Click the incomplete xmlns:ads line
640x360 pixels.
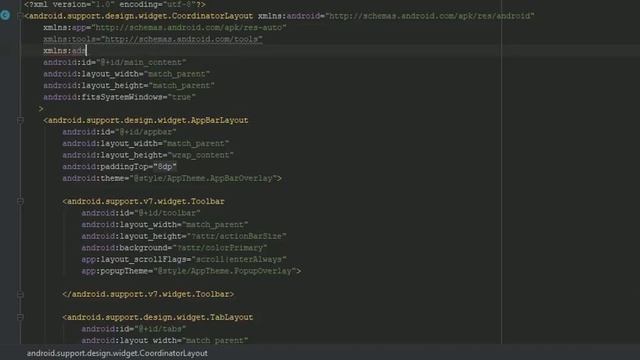[x=64, y=51]
